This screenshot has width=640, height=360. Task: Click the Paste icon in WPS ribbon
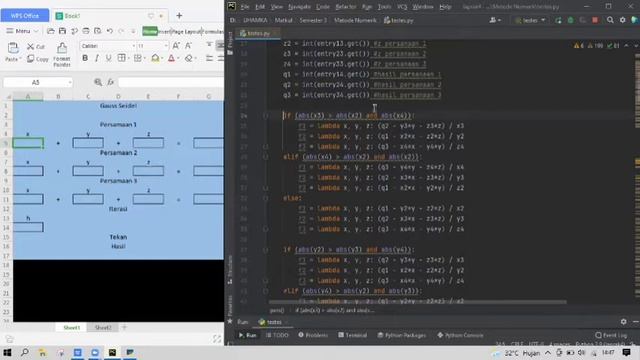(13, 48)
